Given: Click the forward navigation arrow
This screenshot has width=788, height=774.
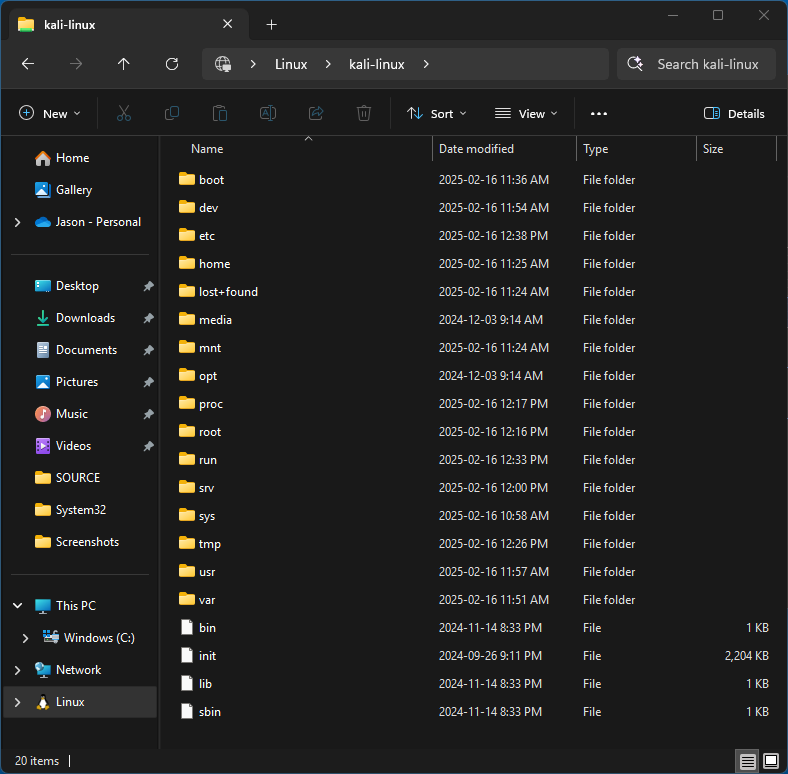Looking at the screenshot, I should point(76,64).
